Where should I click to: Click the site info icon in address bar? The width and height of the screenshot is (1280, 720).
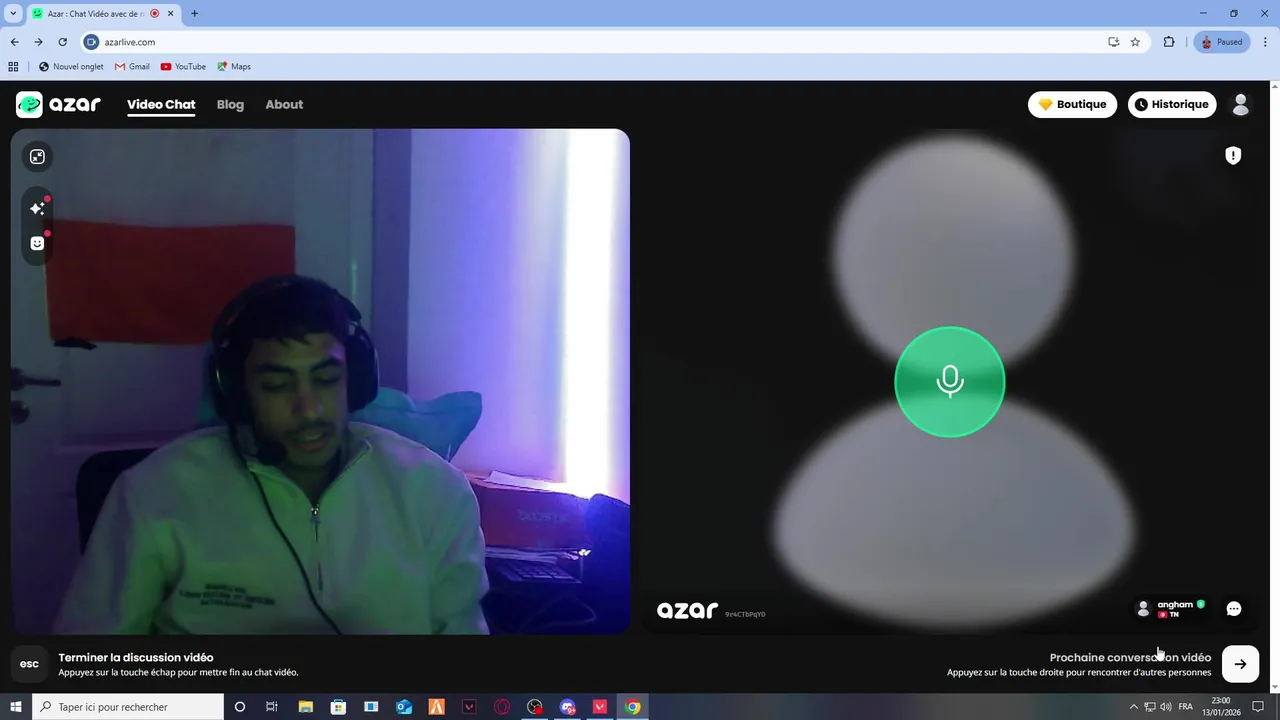[92, 42]
